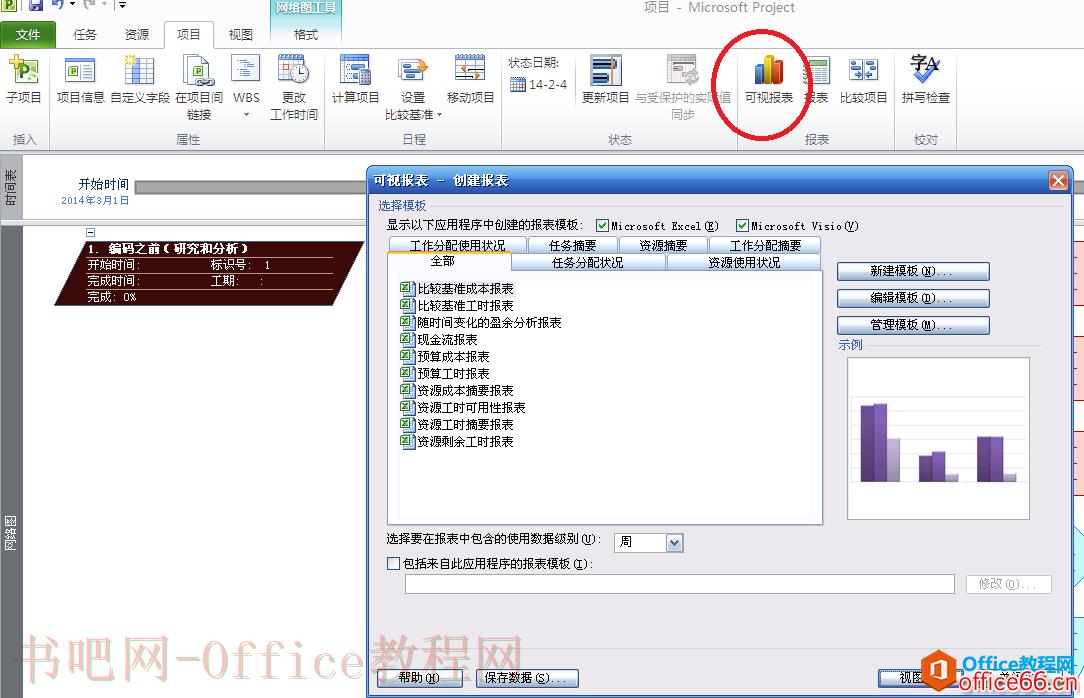Click 新建模板 button
The height and width of the screenshot is (698, 1084).
point(913,271)
